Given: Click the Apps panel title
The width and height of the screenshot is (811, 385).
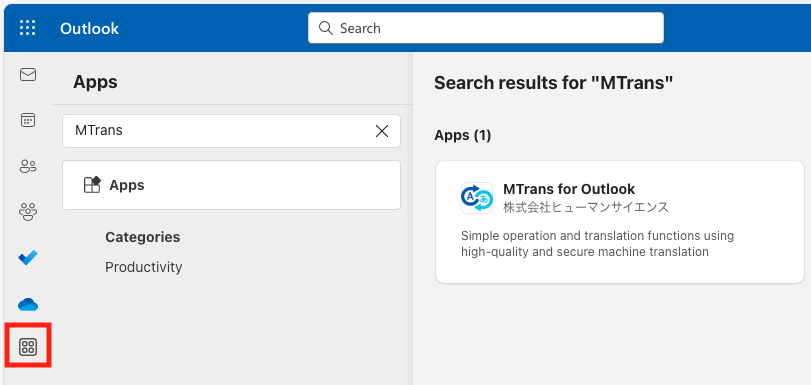Looking at the screenshot, I should [x=95, y=82].
